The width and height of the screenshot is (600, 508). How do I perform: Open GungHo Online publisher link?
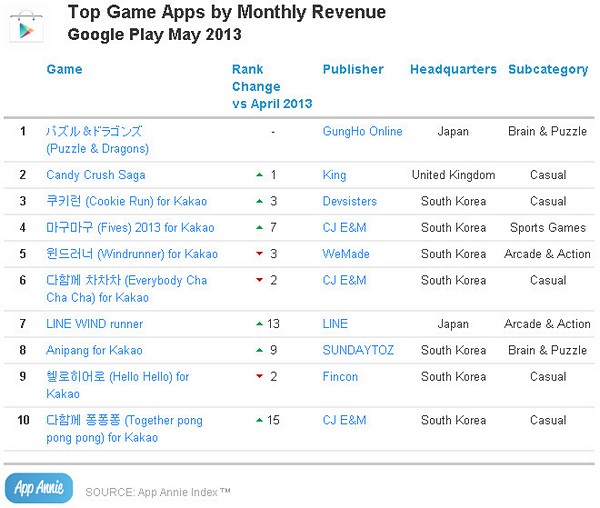click(x=362, y=131)
